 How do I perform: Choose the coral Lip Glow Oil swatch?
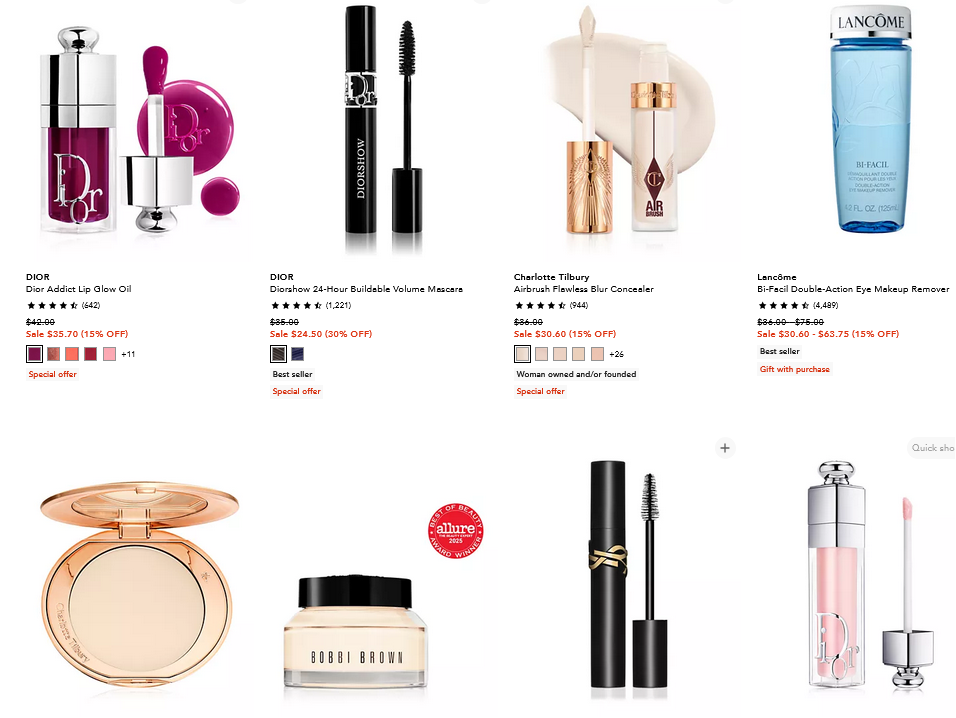72,354
